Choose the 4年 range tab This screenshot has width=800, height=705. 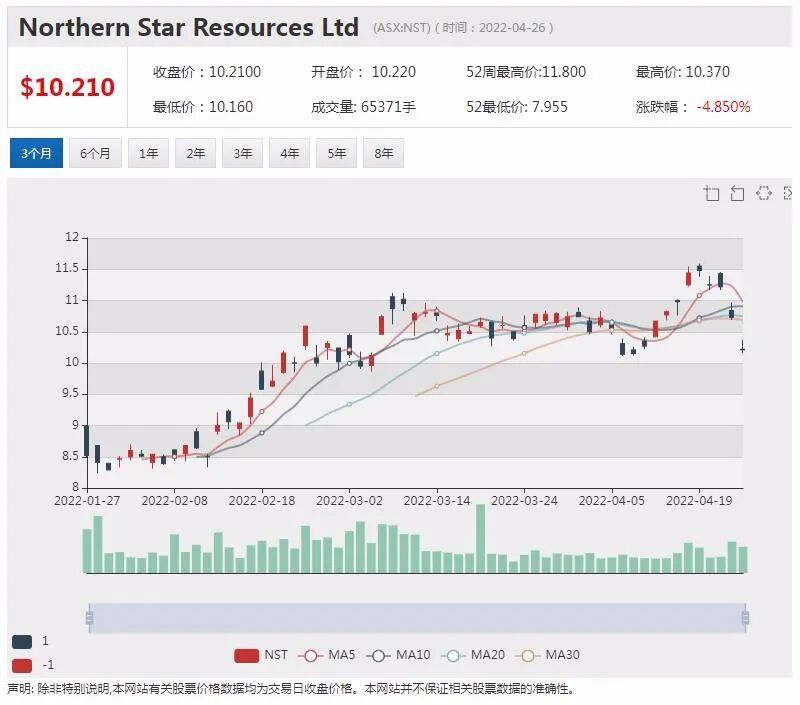coord(289,153)
